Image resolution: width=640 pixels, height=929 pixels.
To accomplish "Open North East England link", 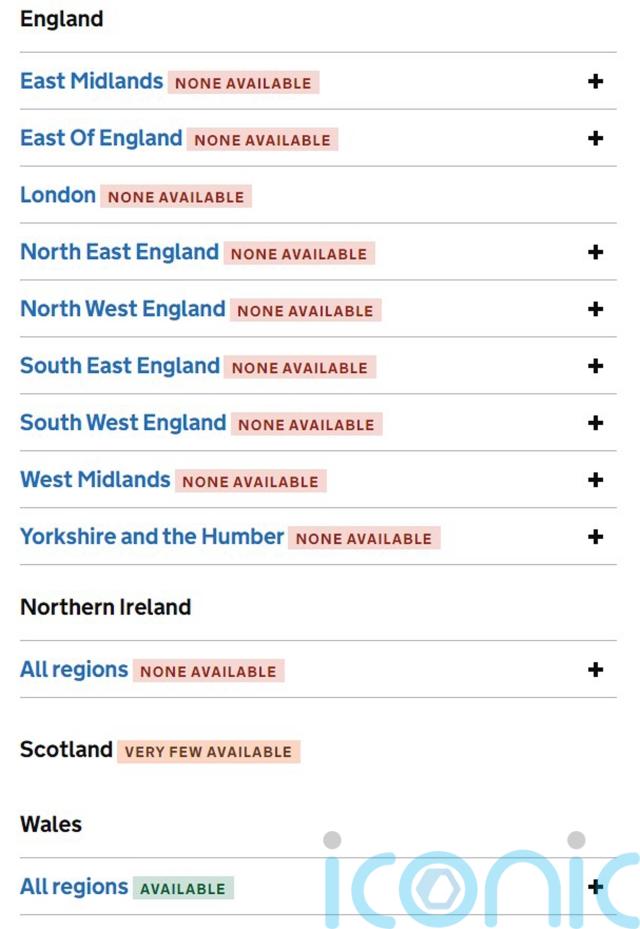I will pyautogui.click(x=119, y=252).
